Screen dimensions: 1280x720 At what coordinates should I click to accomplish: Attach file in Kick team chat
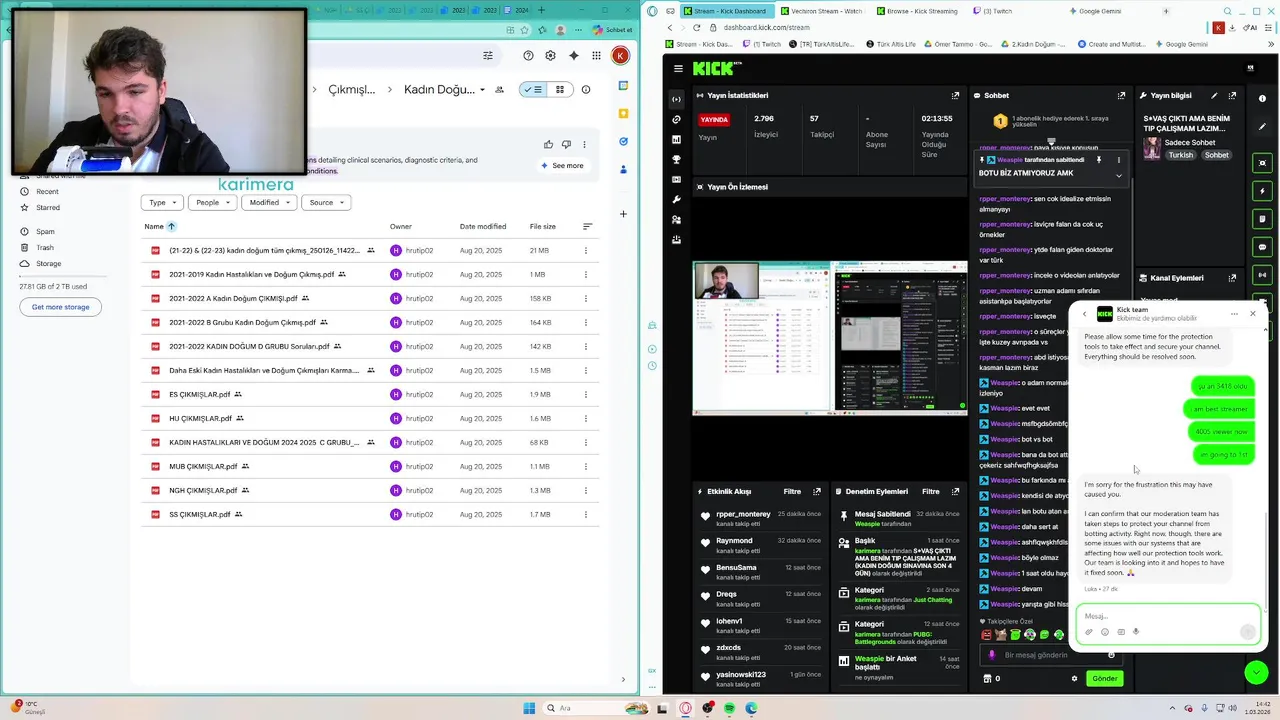(x=1089, y=632)
